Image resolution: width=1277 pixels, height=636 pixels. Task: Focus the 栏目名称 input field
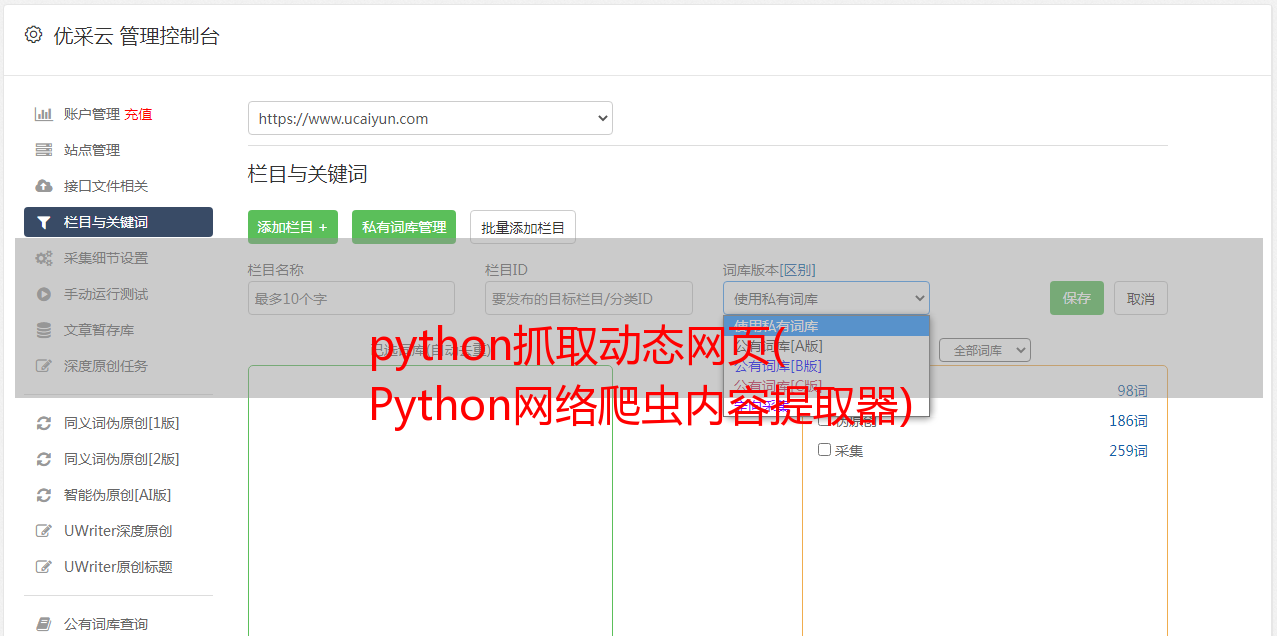coord(351,298)
